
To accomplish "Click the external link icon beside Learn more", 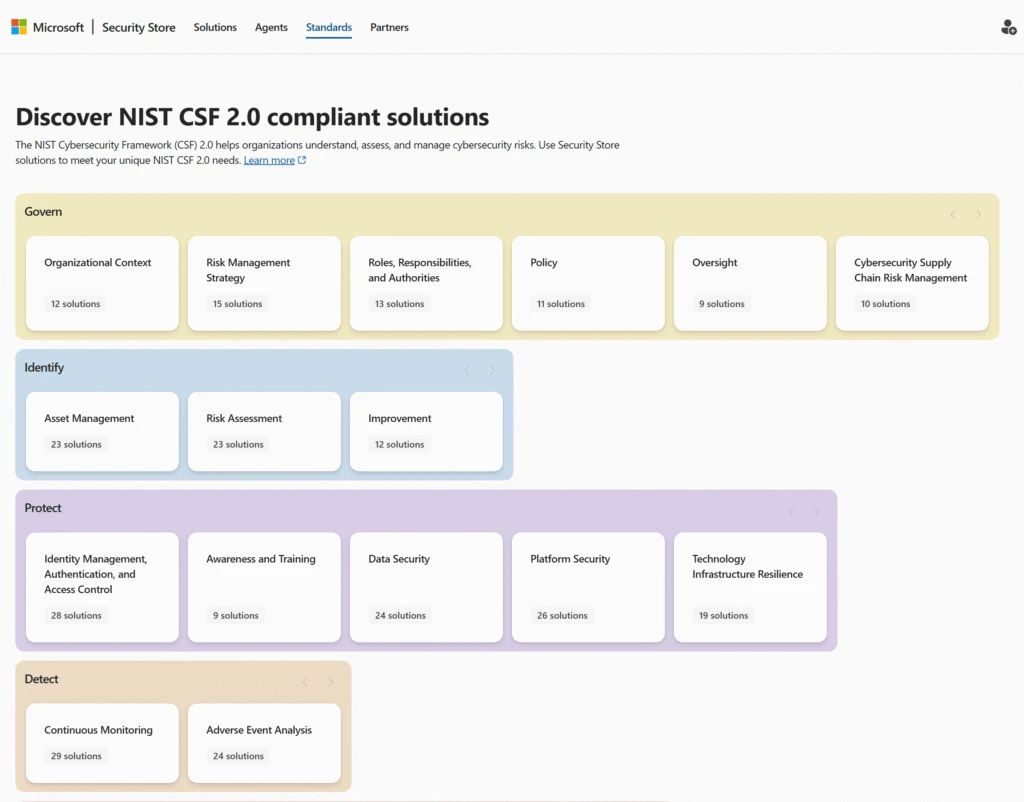I will point(303,160).
